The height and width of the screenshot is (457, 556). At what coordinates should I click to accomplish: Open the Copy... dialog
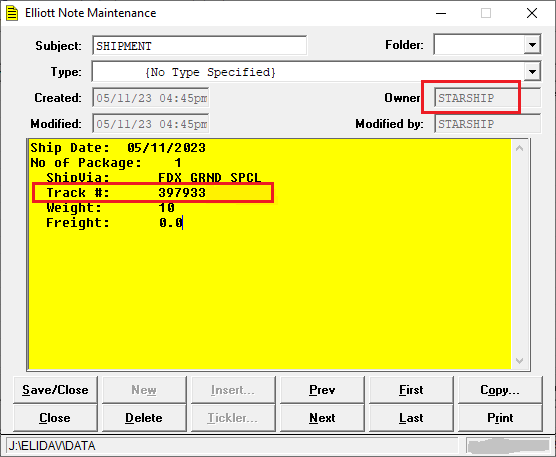[500, 390]
